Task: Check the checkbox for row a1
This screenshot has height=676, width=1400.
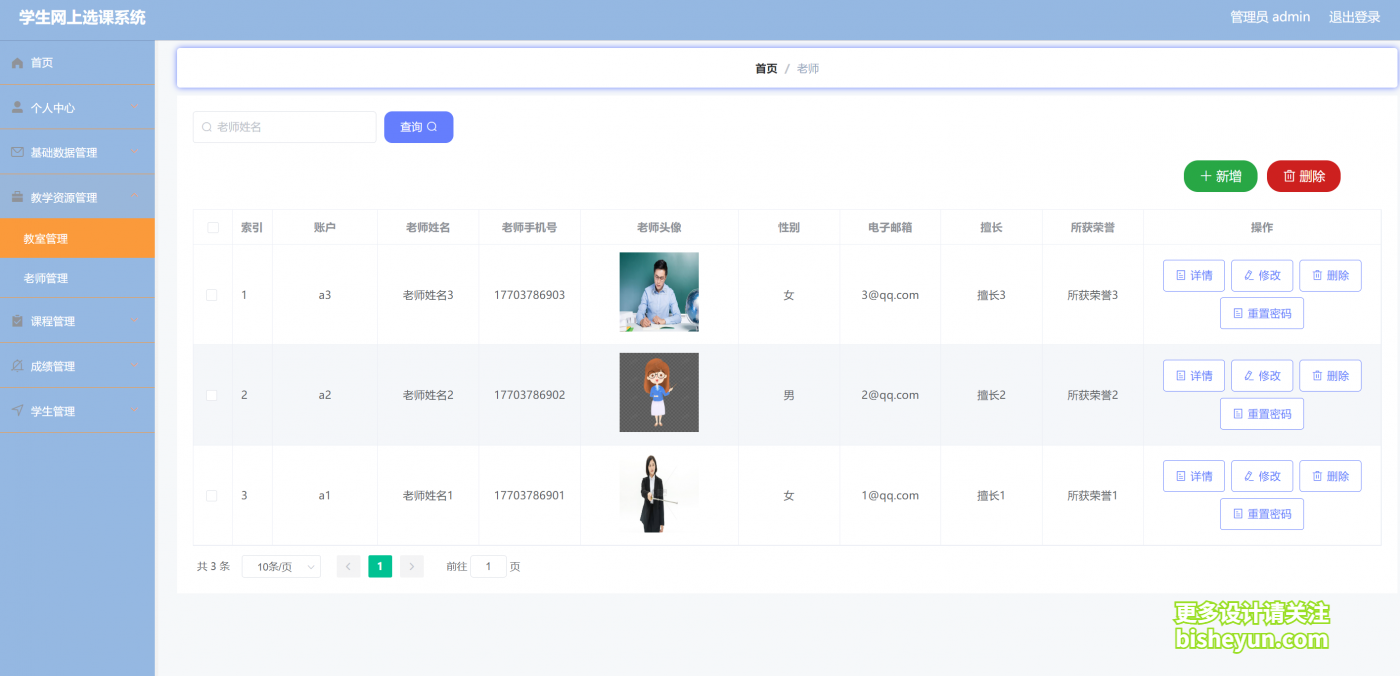Action: pos(211,495)
